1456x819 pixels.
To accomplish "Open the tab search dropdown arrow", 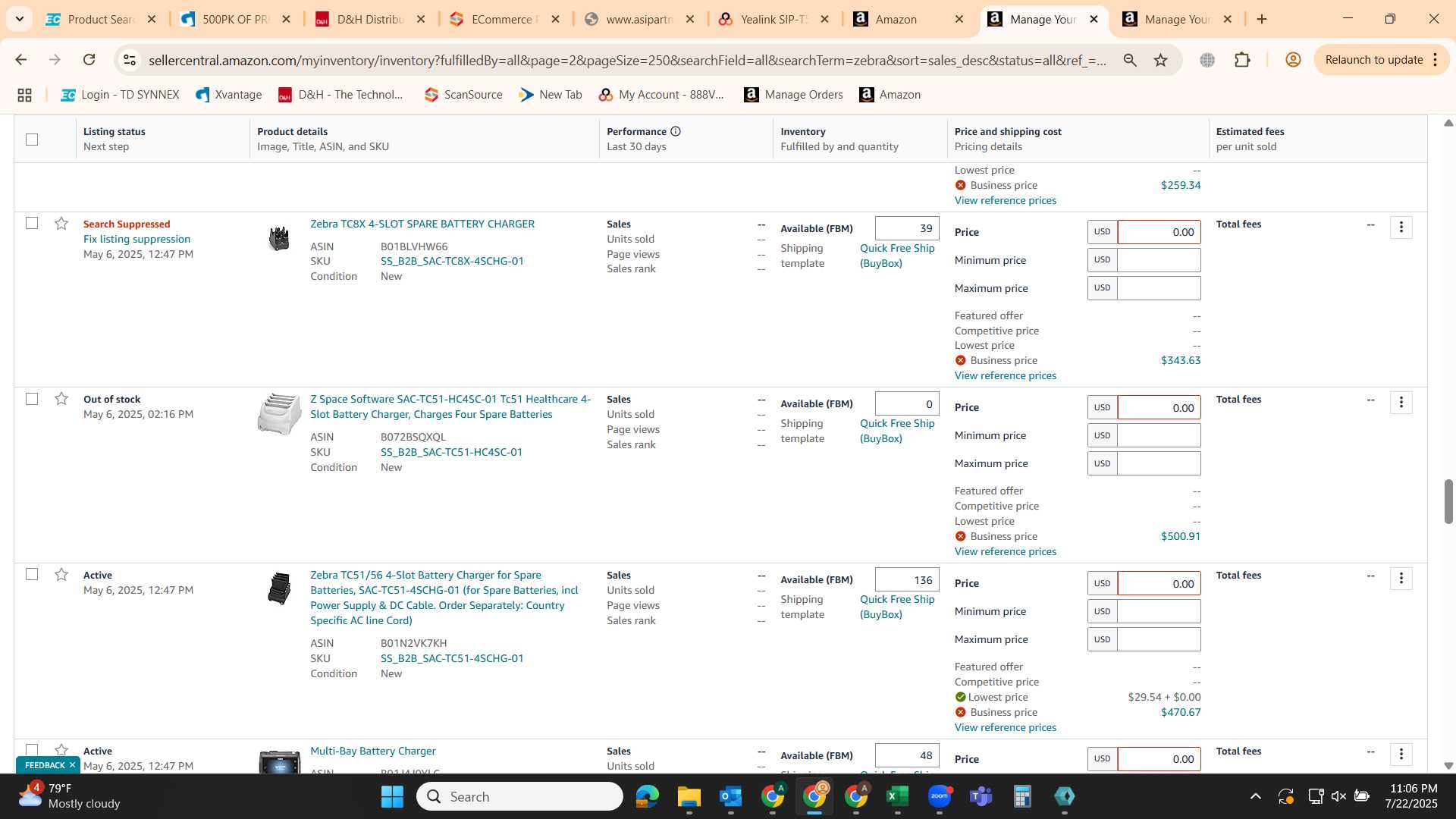I will 20,19.
